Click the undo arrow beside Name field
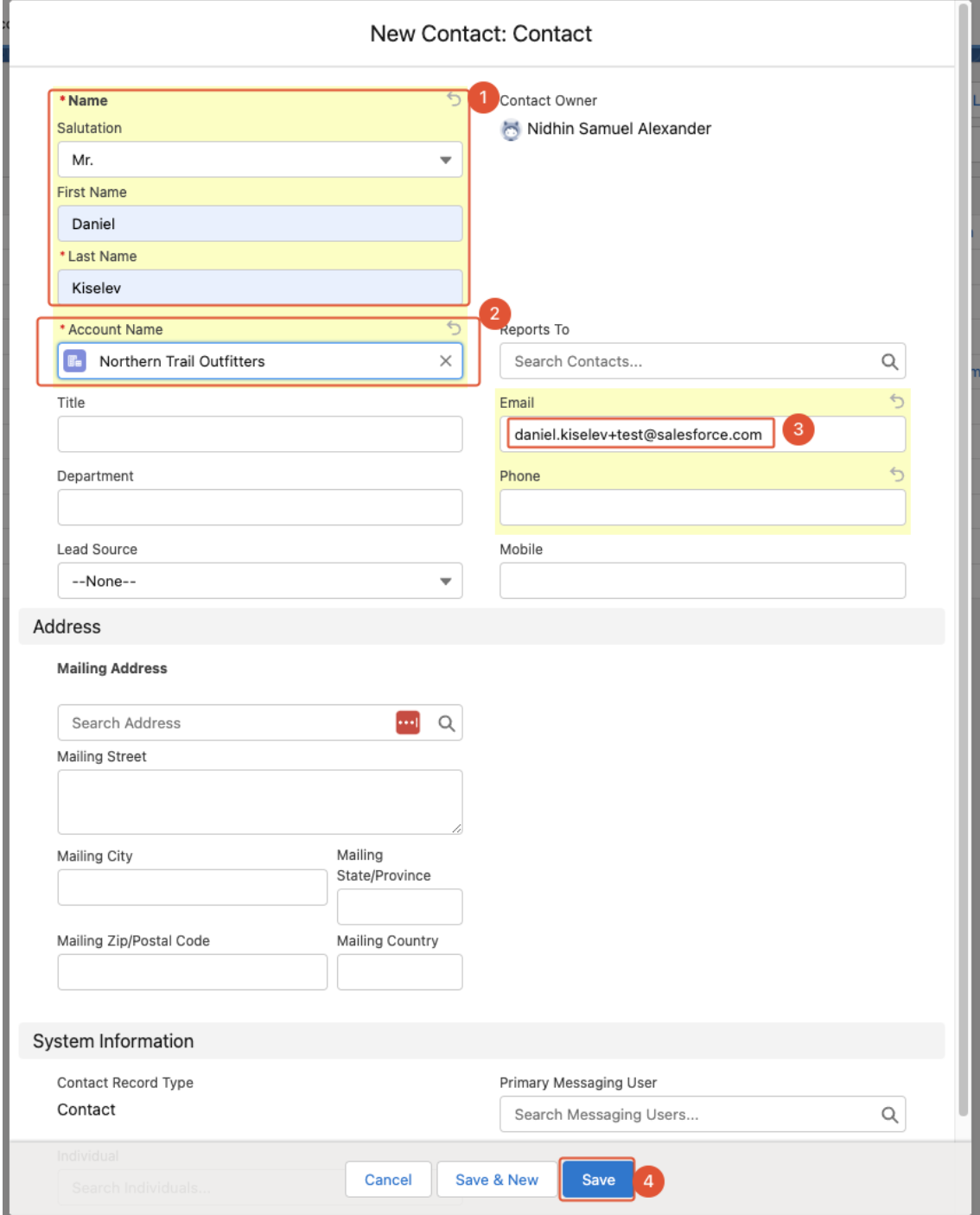 click(454, 99)
